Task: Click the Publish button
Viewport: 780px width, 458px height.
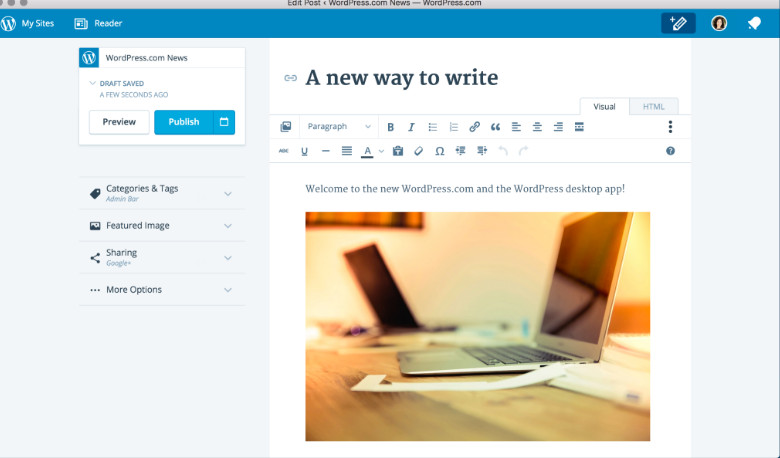Action: point(184,122)
